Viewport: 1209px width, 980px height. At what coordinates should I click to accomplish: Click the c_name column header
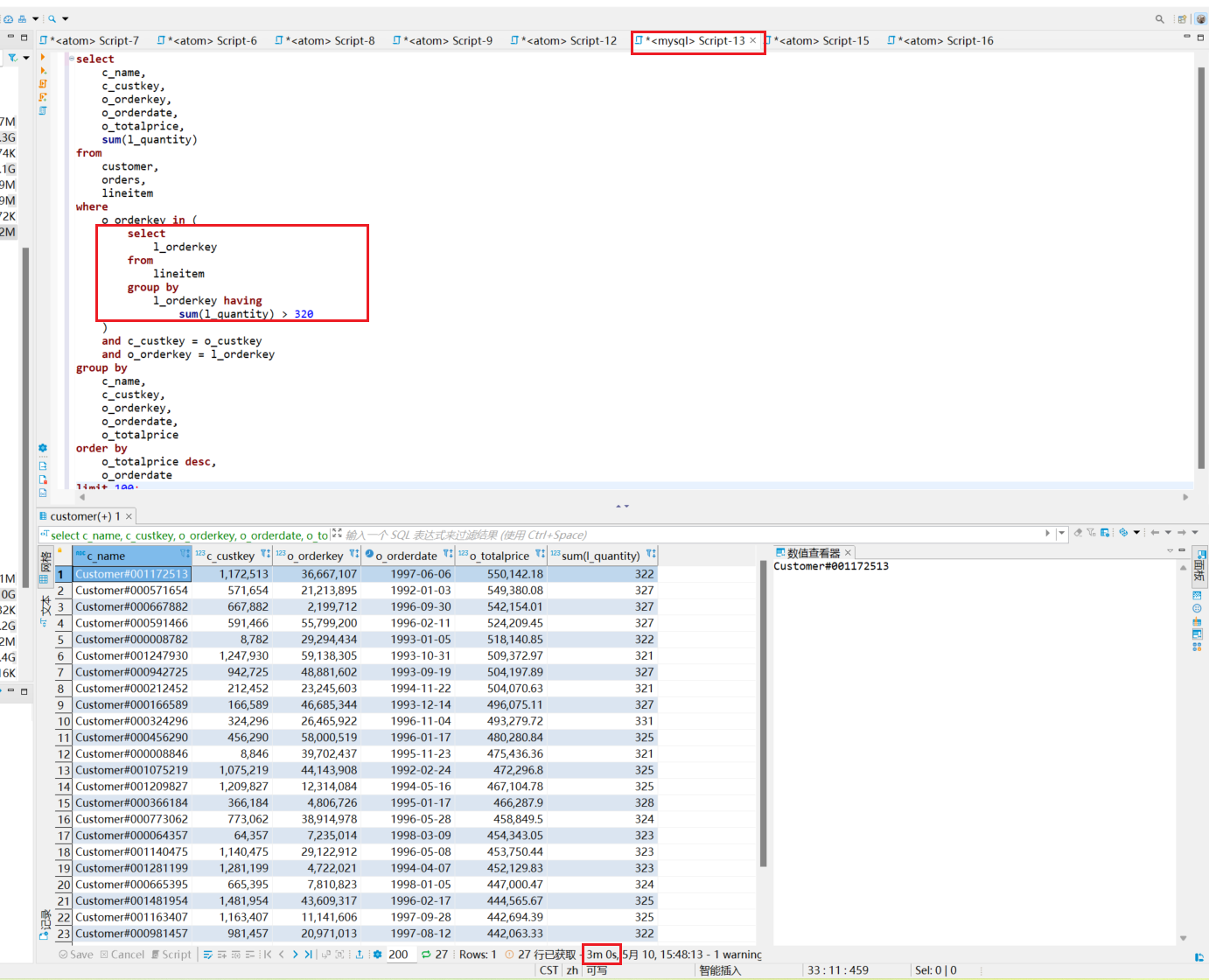click(132, 556)
